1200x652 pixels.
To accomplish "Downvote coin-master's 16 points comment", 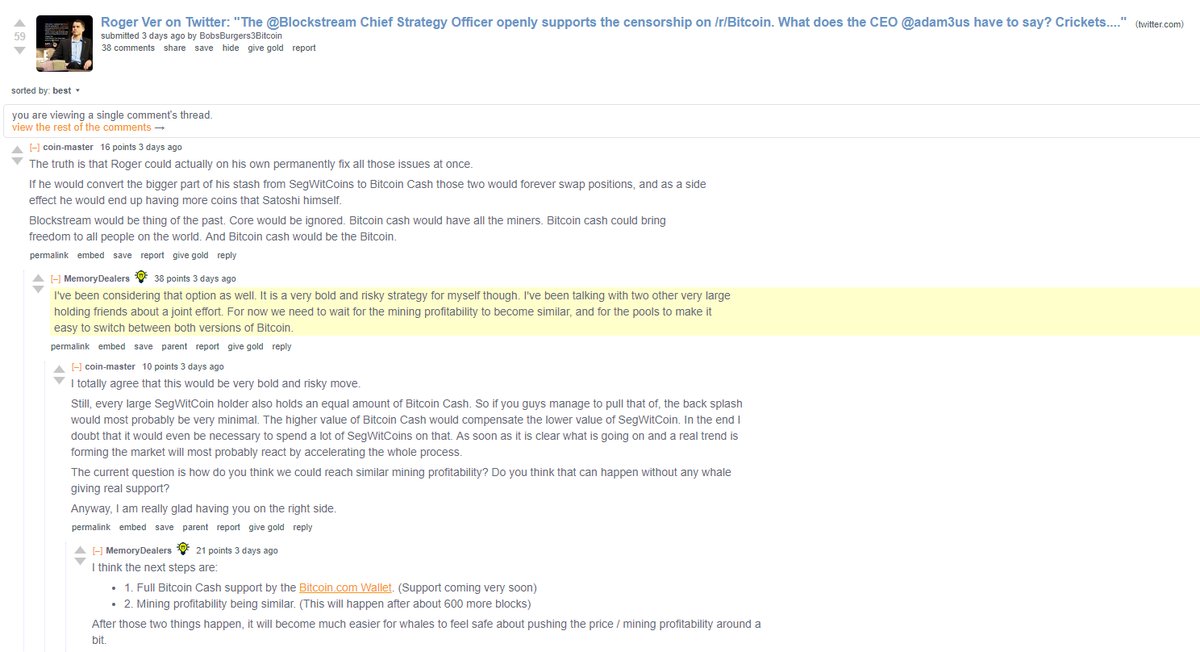I will (x=16, y=162).
